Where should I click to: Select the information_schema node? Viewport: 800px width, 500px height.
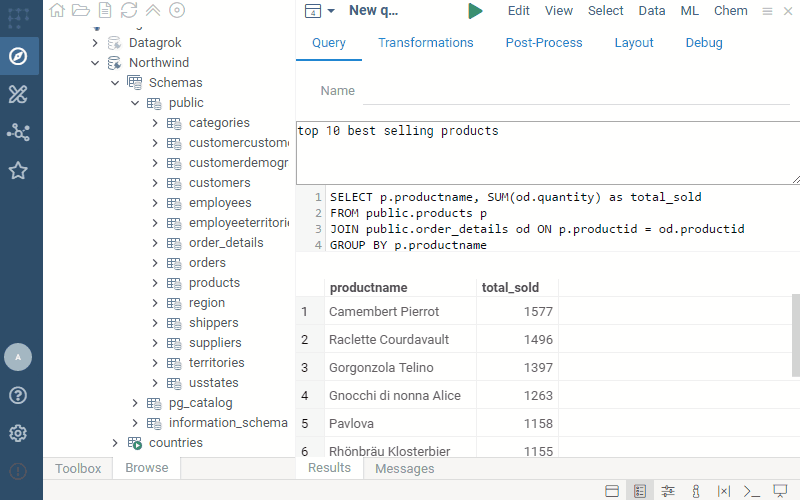click(228, 423)
